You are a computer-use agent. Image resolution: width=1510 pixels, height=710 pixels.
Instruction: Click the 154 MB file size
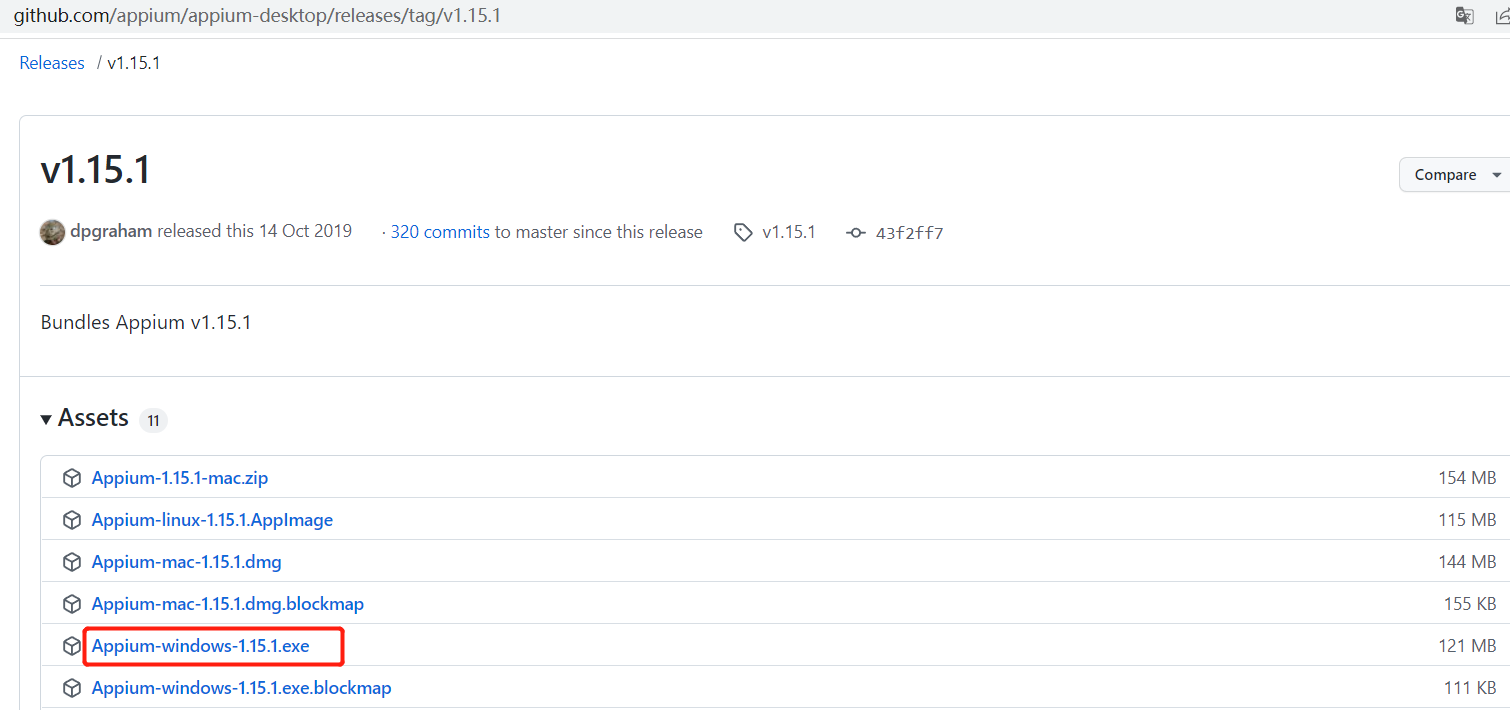(x=1467, y=478)
